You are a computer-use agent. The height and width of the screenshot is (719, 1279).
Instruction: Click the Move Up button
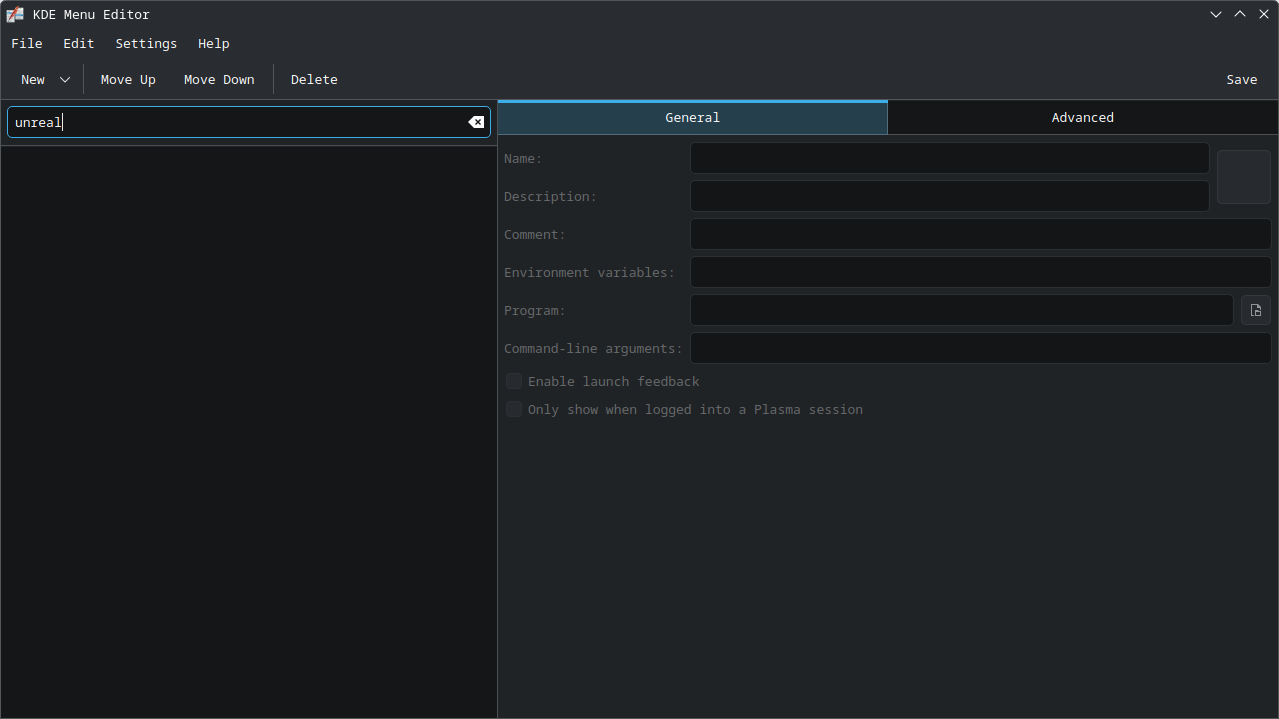(x=128, y=79)
